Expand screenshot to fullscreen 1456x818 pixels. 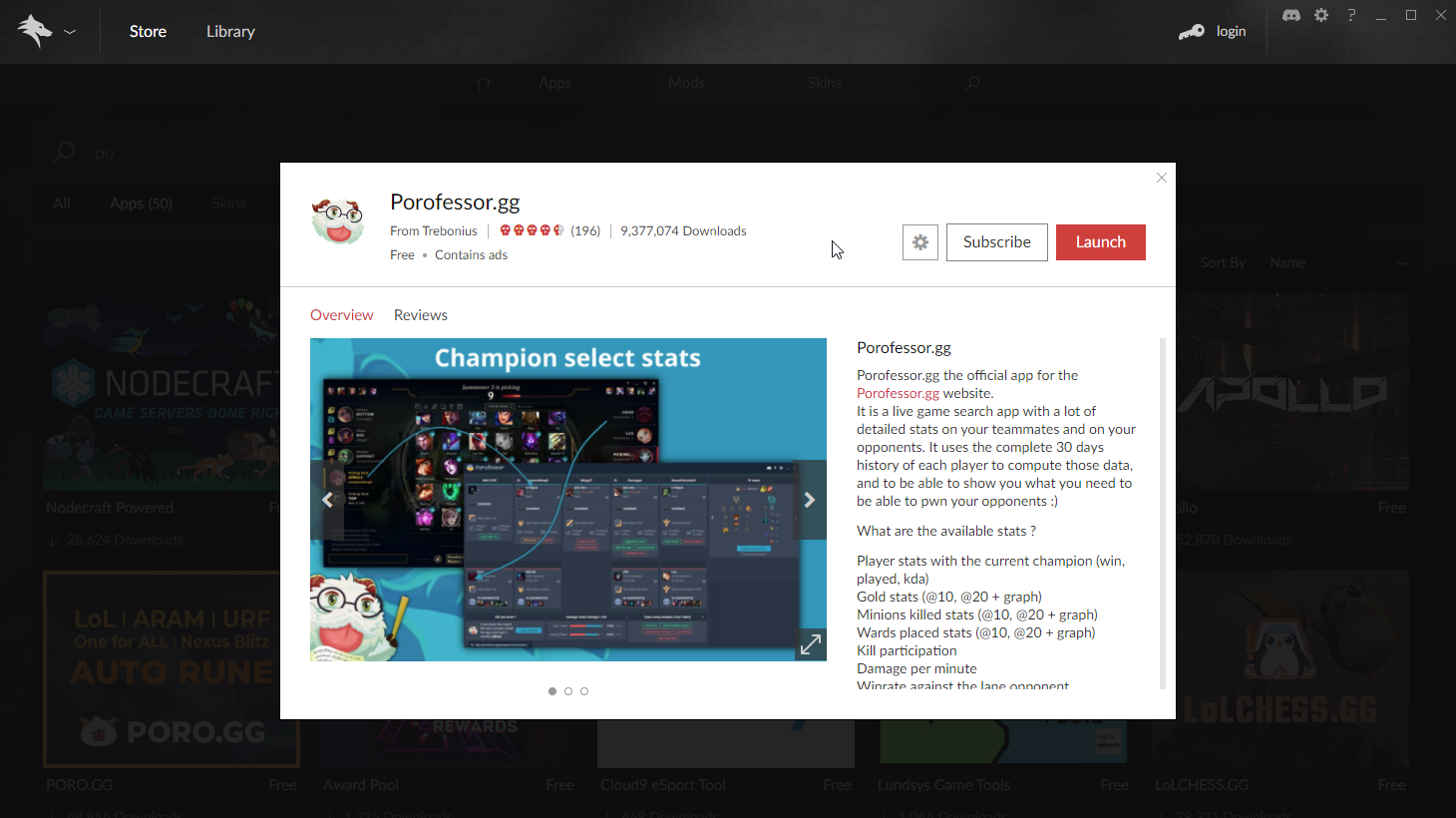click(811, 645)
